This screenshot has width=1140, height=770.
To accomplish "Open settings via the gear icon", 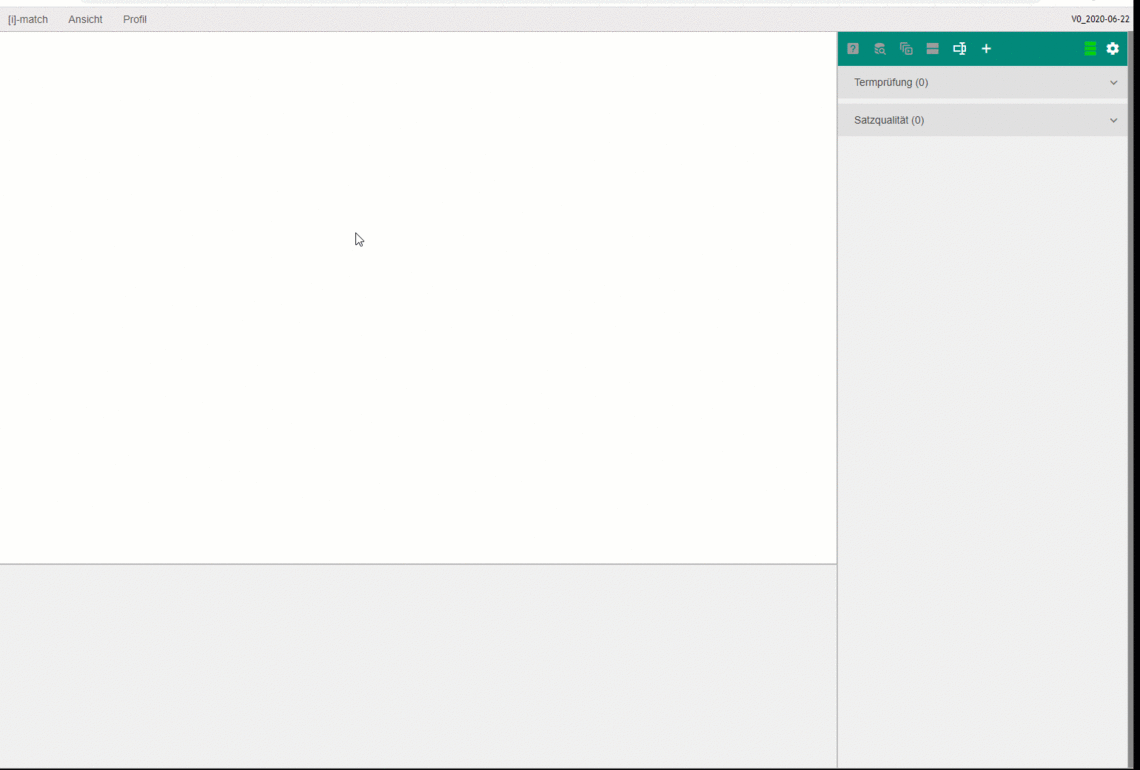I will click(x=1112, y=49).
